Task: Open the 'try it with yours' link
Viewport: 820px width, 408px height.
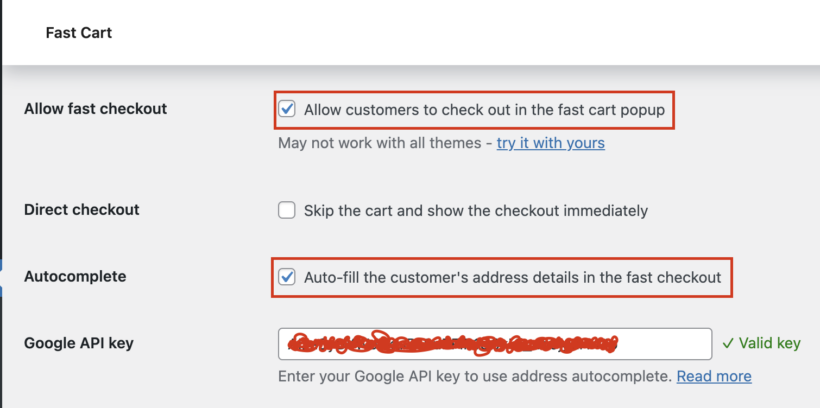Action: [550, 143]
